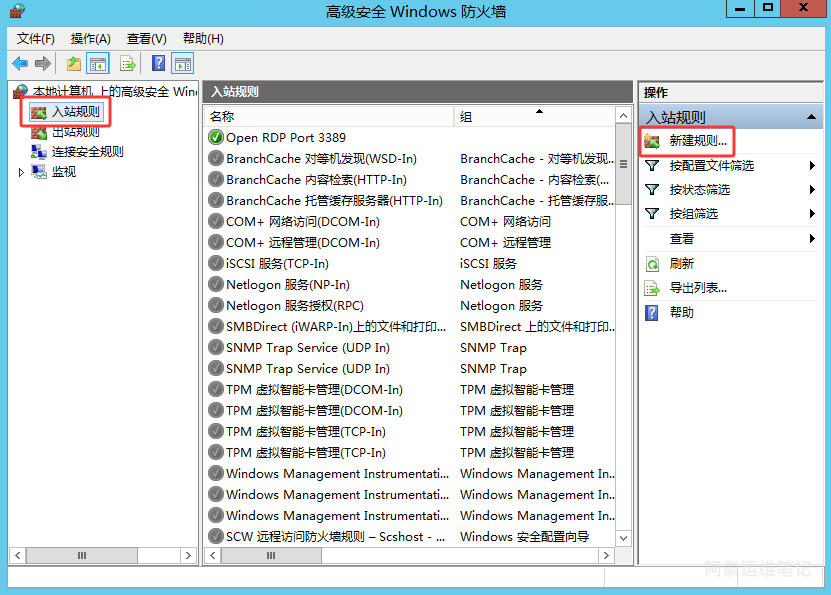Select SCW 远程访问防火墙规则 – Scshost rule
The height and width of the screenshot is (595, 831).
click(335, 537)
